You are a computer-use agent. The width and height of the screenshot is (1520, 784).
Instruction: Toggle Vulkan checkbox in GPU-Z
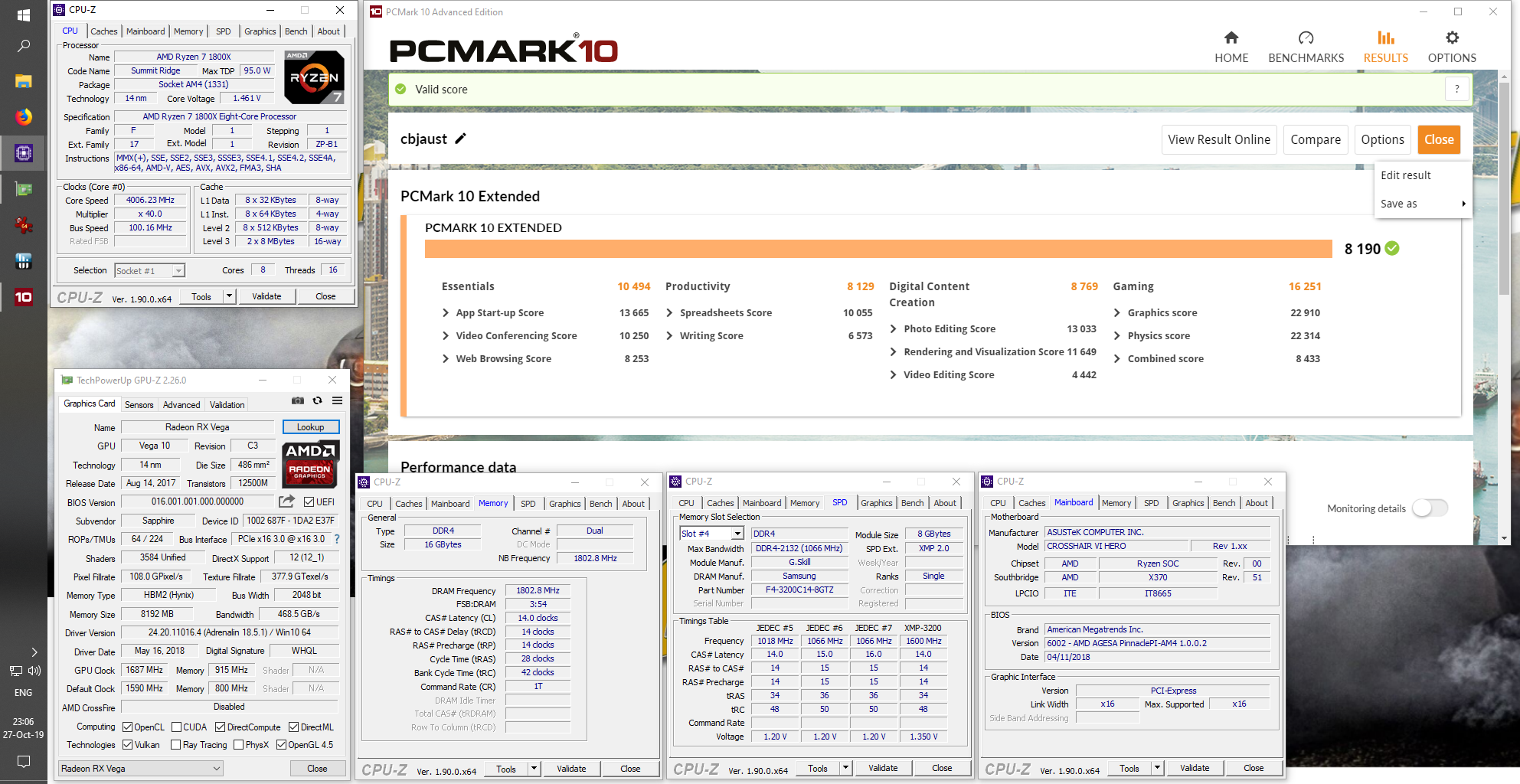[x=128, y=745]
